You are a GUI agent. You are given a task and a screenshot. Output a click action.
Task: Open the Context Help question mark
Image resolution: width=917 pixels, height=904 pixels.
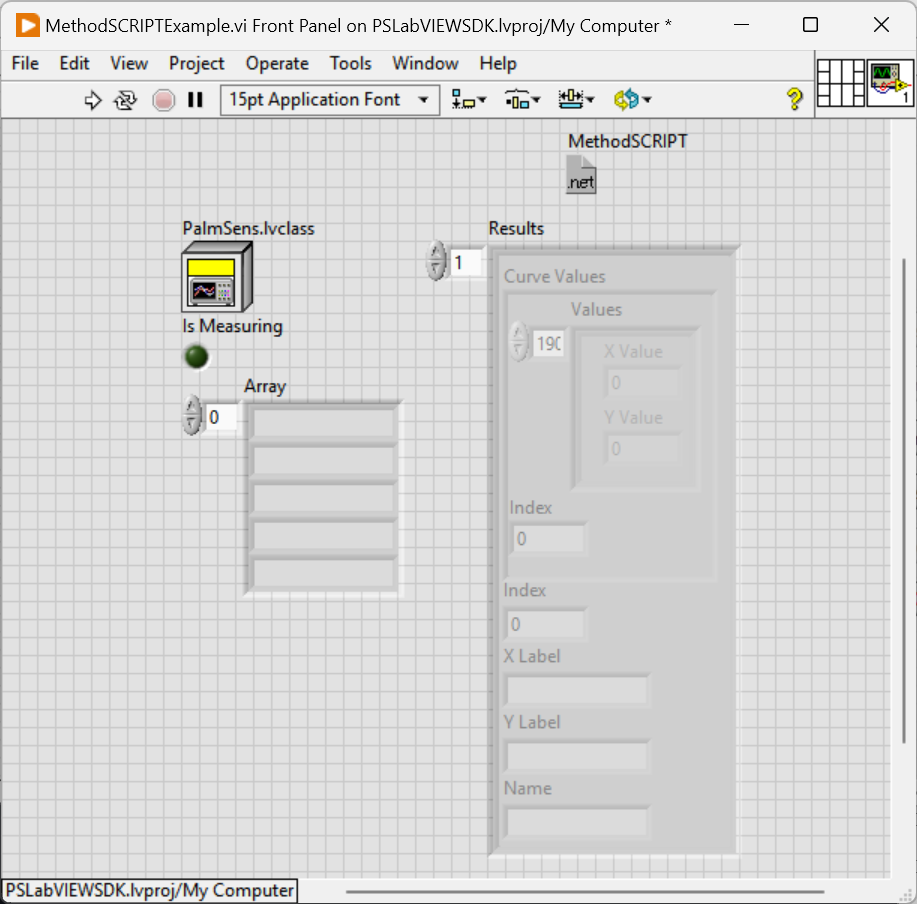[794, 99]
